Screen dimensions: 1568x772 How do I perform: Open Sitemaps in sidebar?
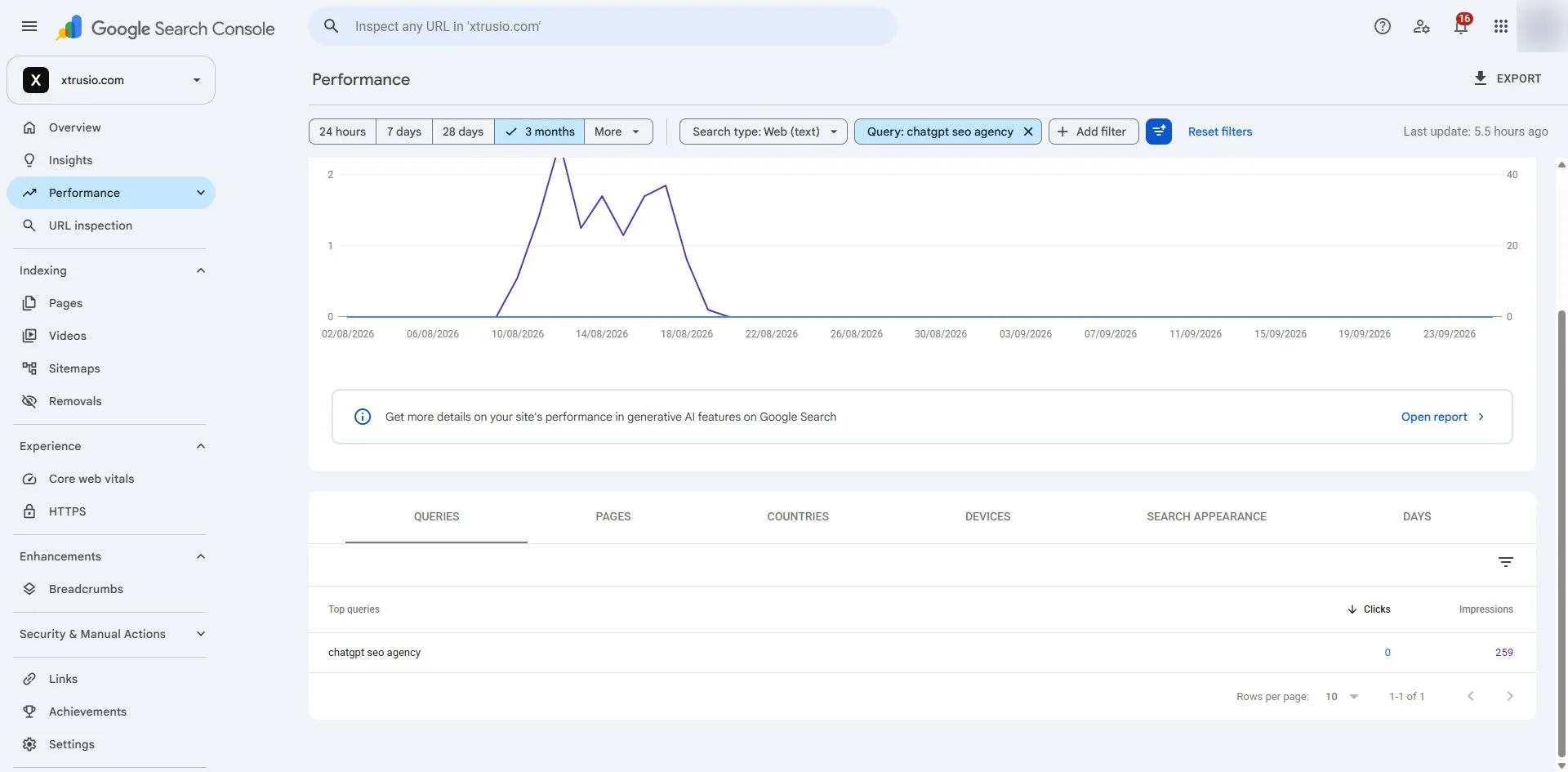point(111,368)
